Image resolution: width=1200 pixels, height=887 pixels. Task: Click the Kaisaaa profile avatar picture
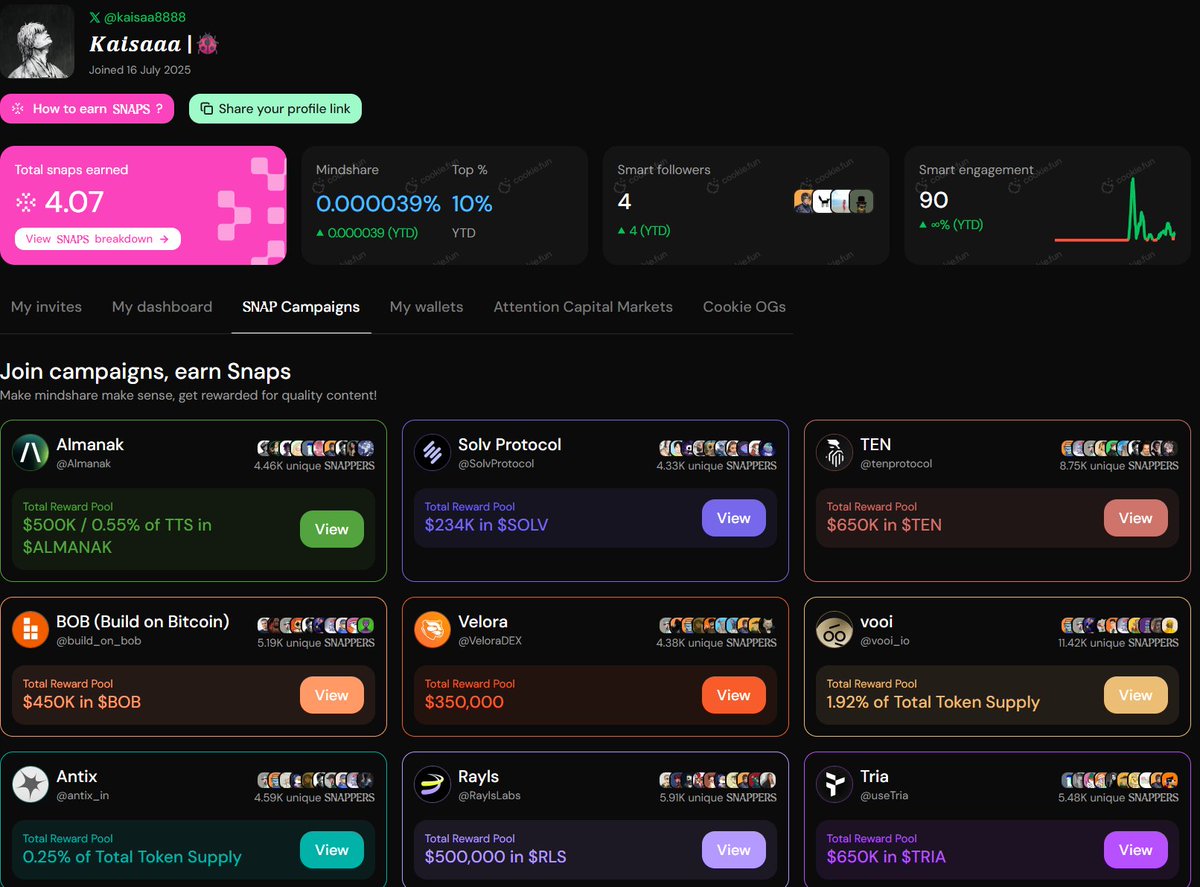click(x=37, y=41)
